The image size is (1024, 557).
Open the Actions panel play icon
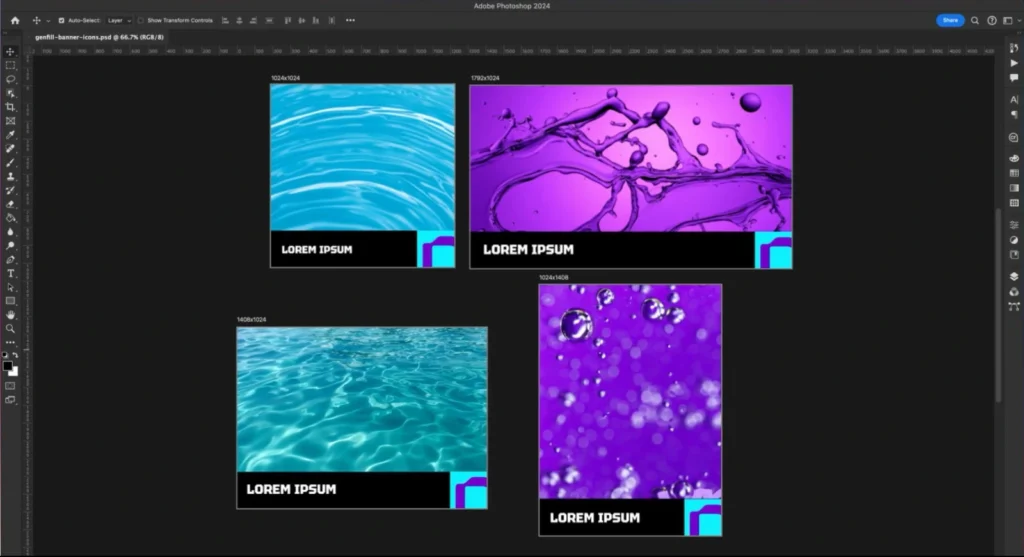tap(1014, 63)
